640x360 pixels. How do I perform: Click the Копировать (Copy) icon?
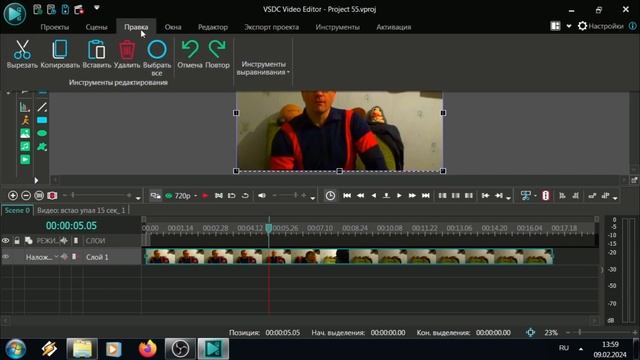pyautogui.click(x=60, y=50)
